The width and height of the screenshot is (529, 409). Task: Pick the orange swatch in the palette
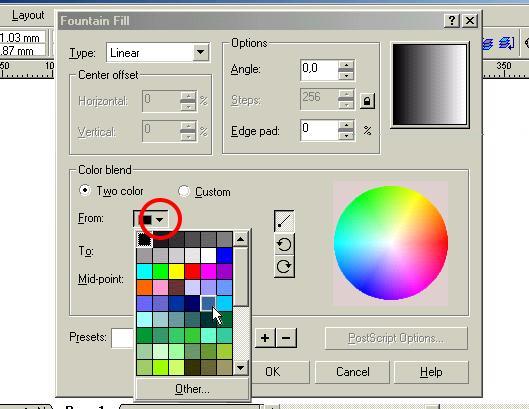pos(144,287)
